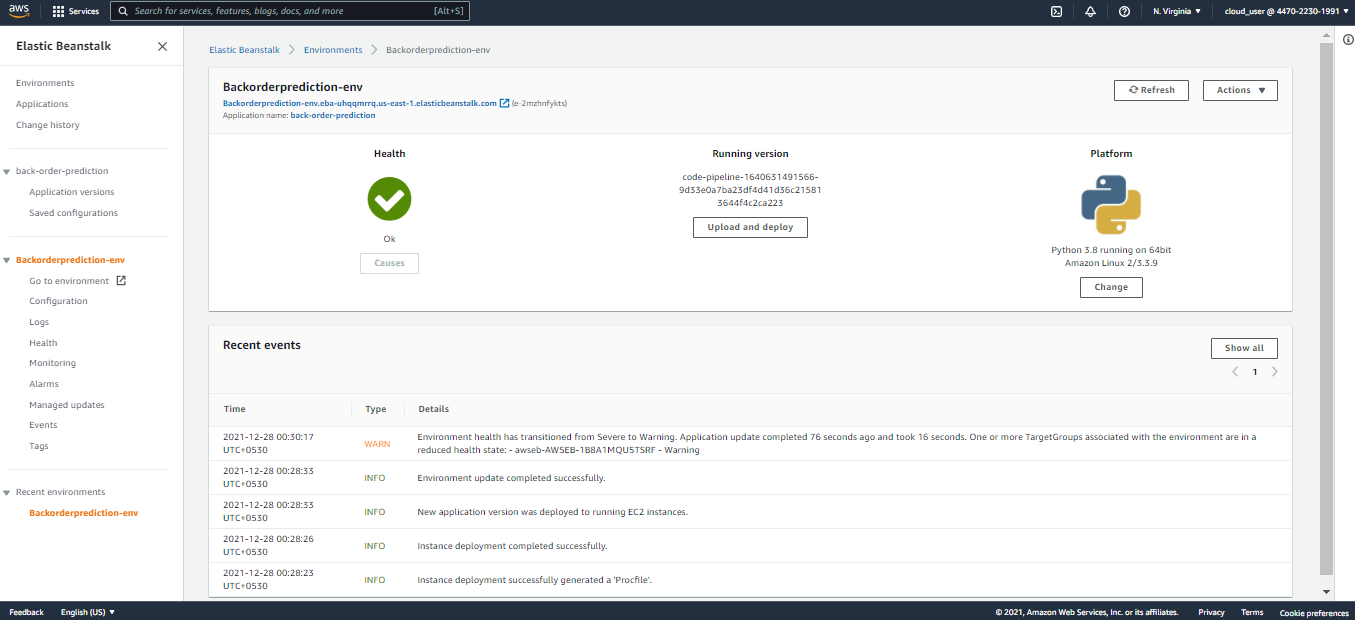Open the Actions dropdown
1355x620 pixels.
pos(1240,90)
